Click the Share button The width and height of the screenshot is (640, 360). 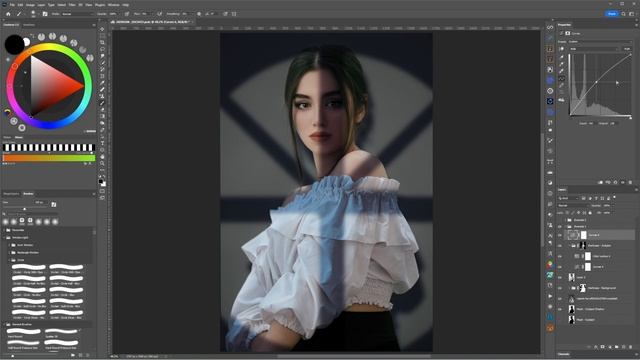611,14
